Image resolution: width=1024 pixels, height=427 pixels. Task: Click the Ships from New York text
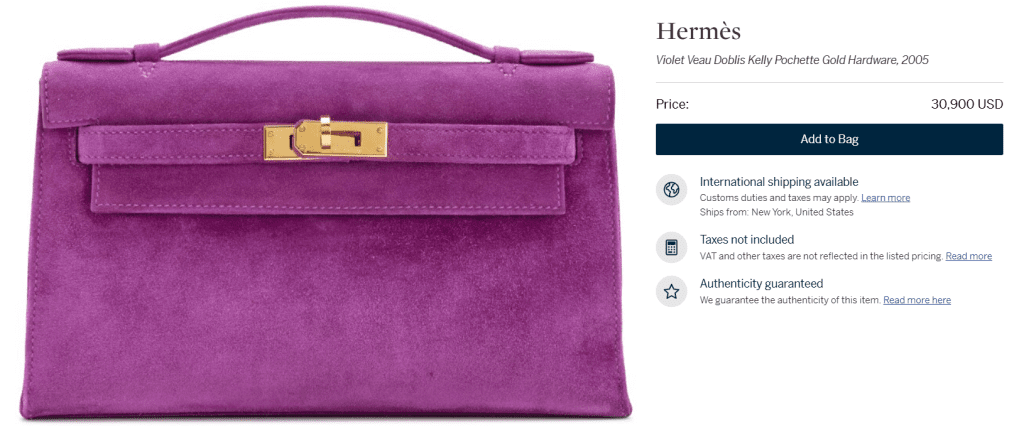pos(776,212)
